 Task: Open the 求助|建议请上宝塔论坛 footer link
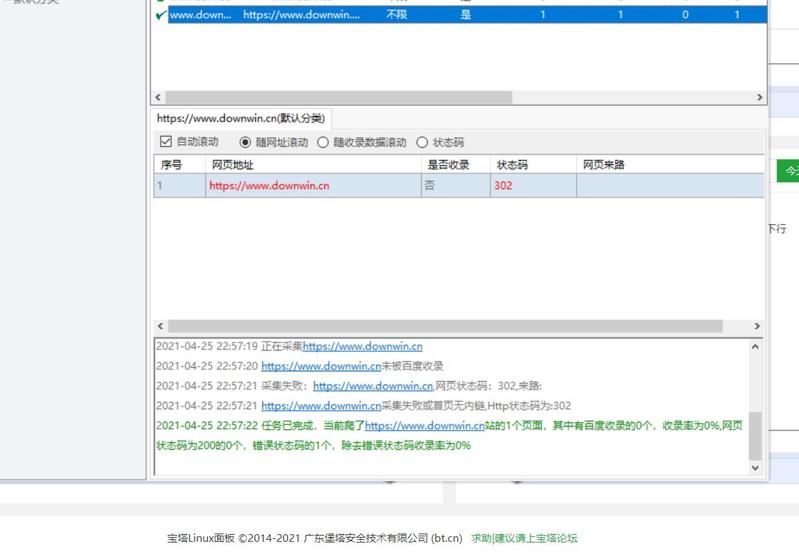tap(524, 538)
